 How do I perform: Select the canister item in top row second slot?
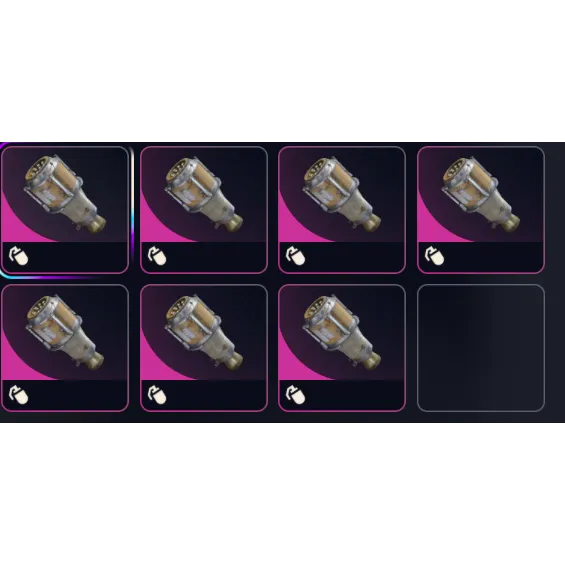(x=204, y=193)
